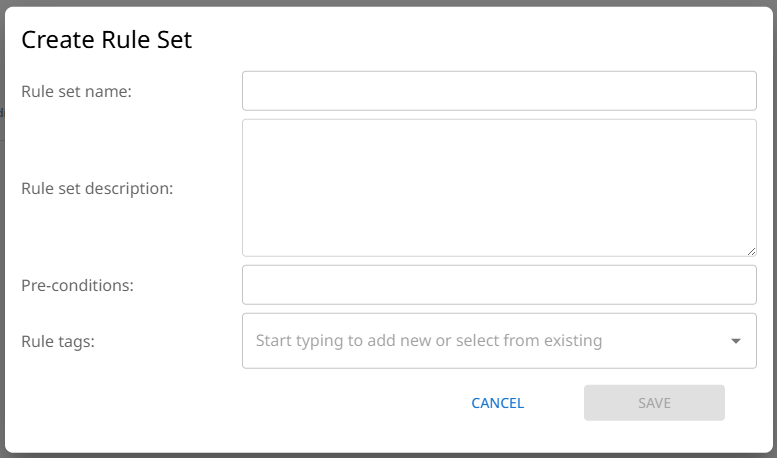Screen dimensions: 777x458
Task: Click the dimmed backdrop above the dialog
Action: point(388,3)
